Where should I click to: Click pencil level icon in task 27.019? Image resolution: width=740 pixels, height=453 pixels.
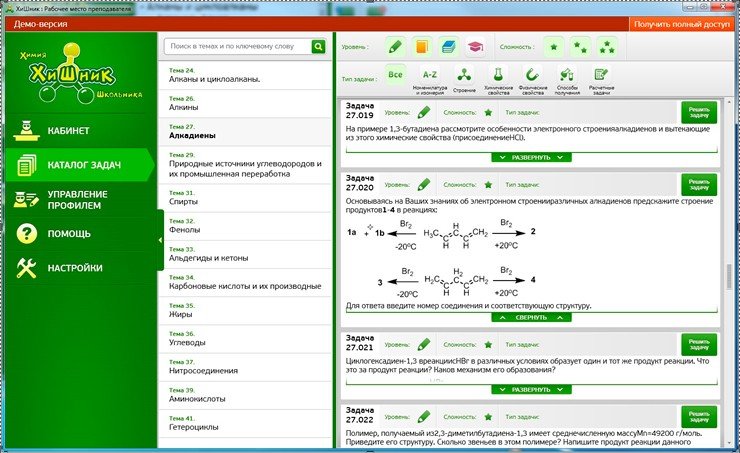424,112
